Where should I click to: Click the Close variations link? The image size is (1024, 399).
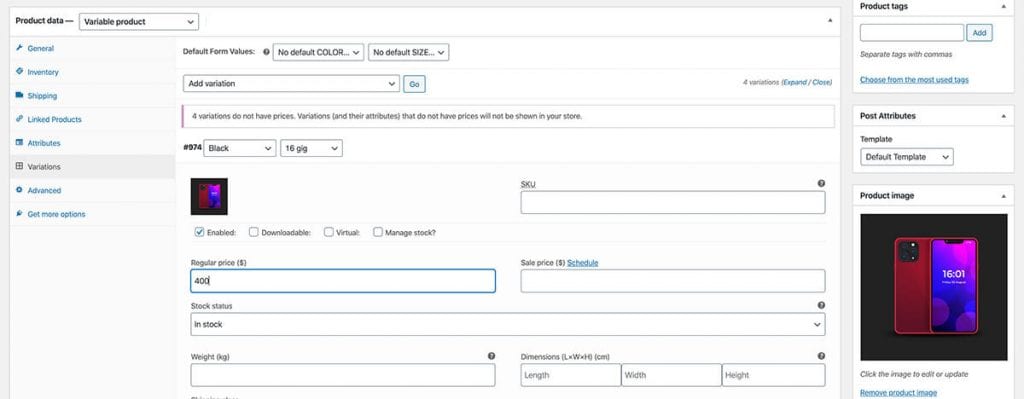coord(821,82)
